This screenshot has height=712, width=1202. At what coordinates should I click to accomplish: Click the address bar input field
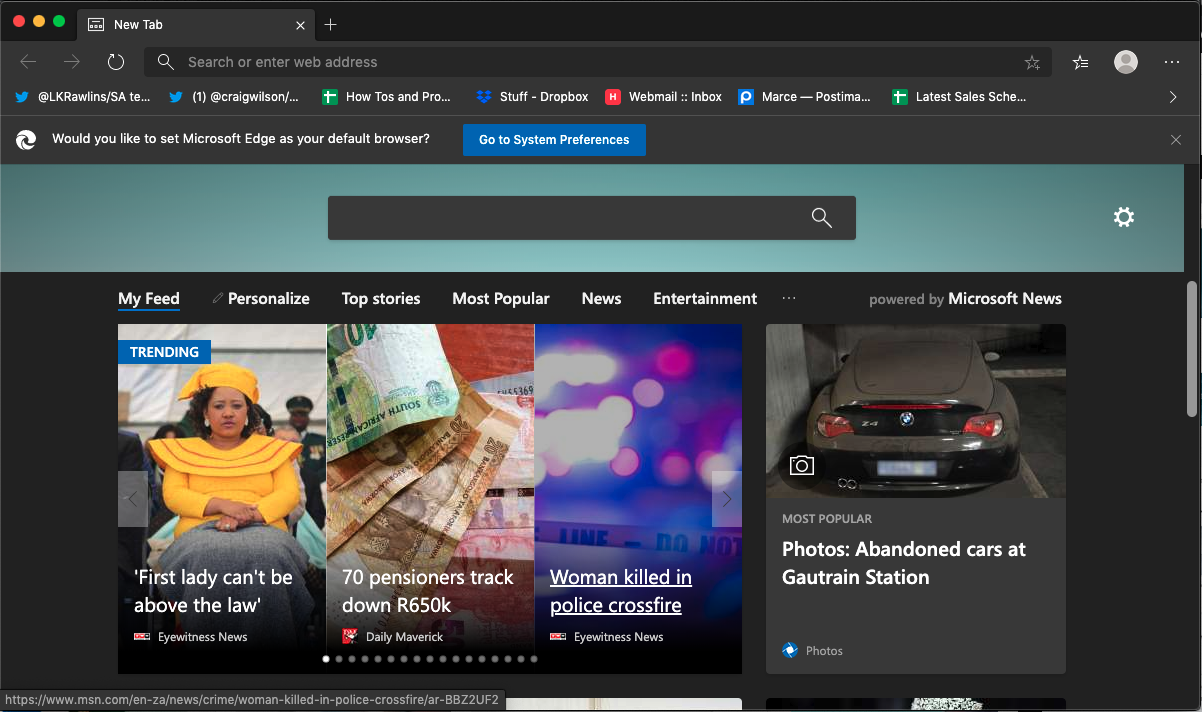pyautogui.click(x=600, y=62)
